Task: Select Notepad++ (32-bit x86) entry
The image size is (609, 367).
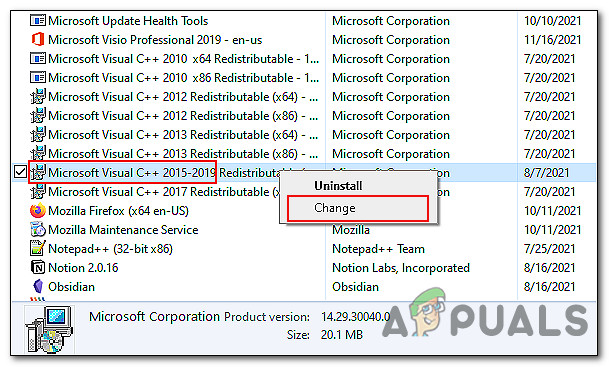Action: (110, 249)
